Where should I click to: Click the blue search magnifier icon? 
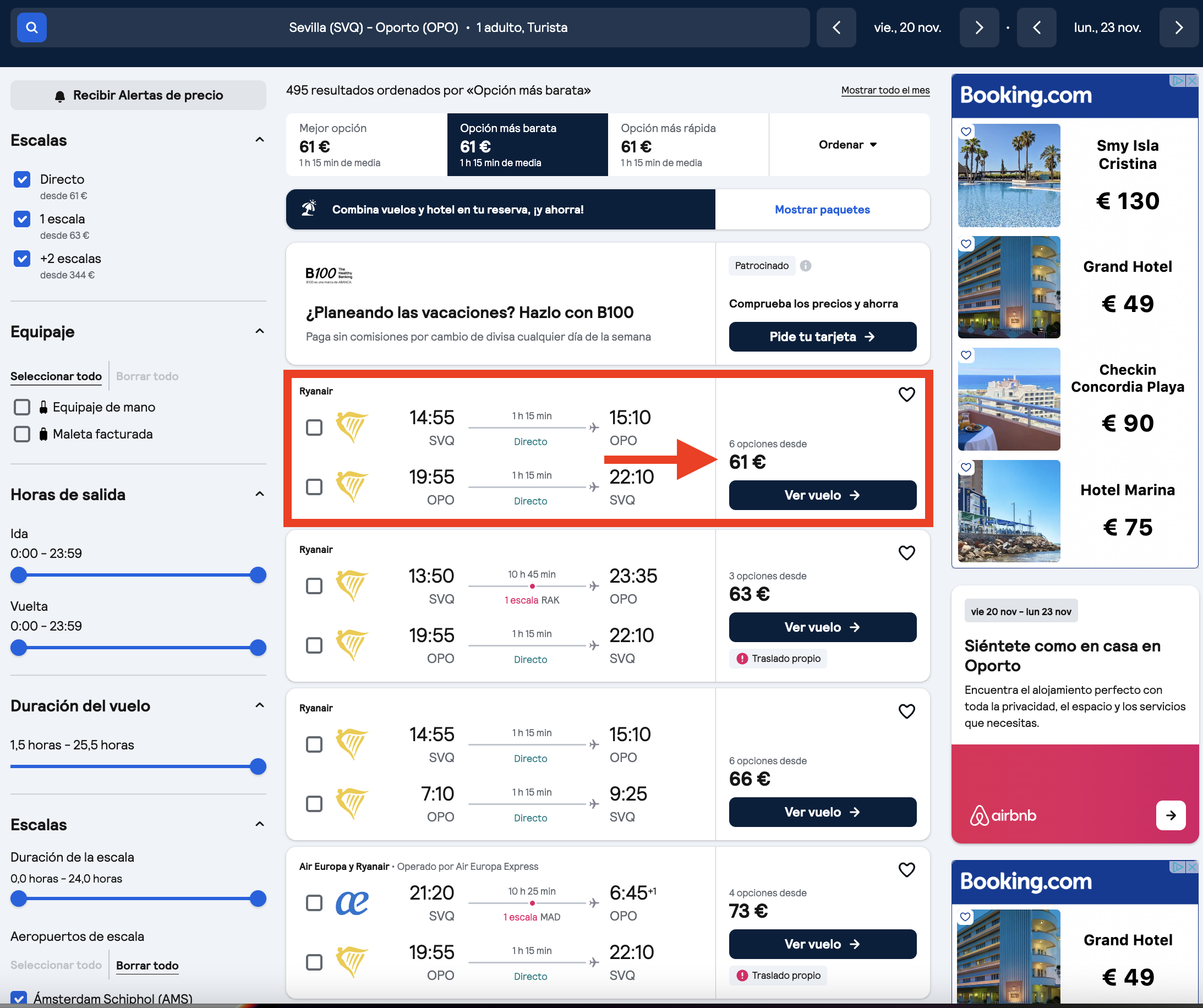(31, 28)
